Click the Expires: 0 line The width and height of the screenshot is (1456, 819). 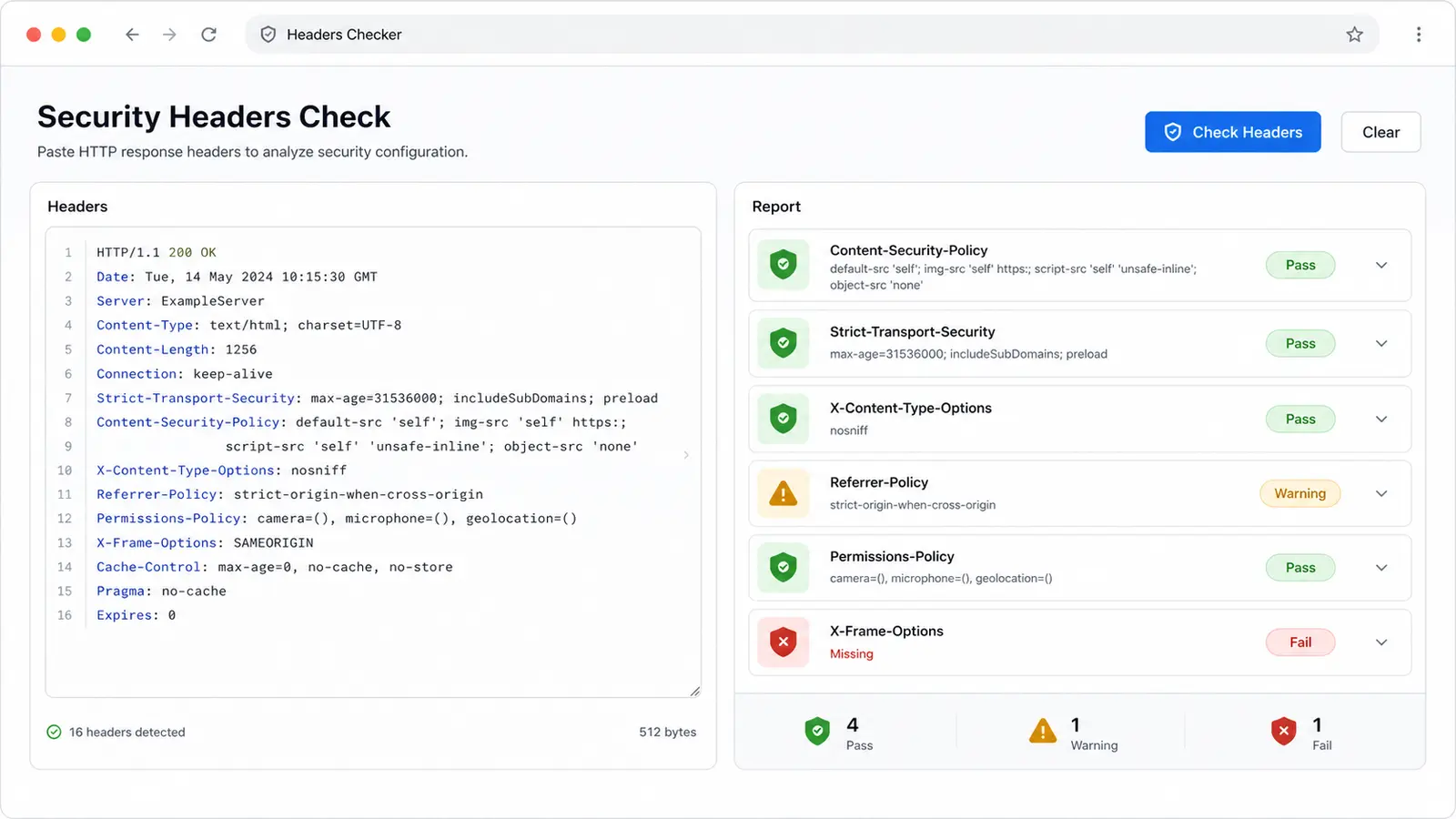tap(136, 615)
